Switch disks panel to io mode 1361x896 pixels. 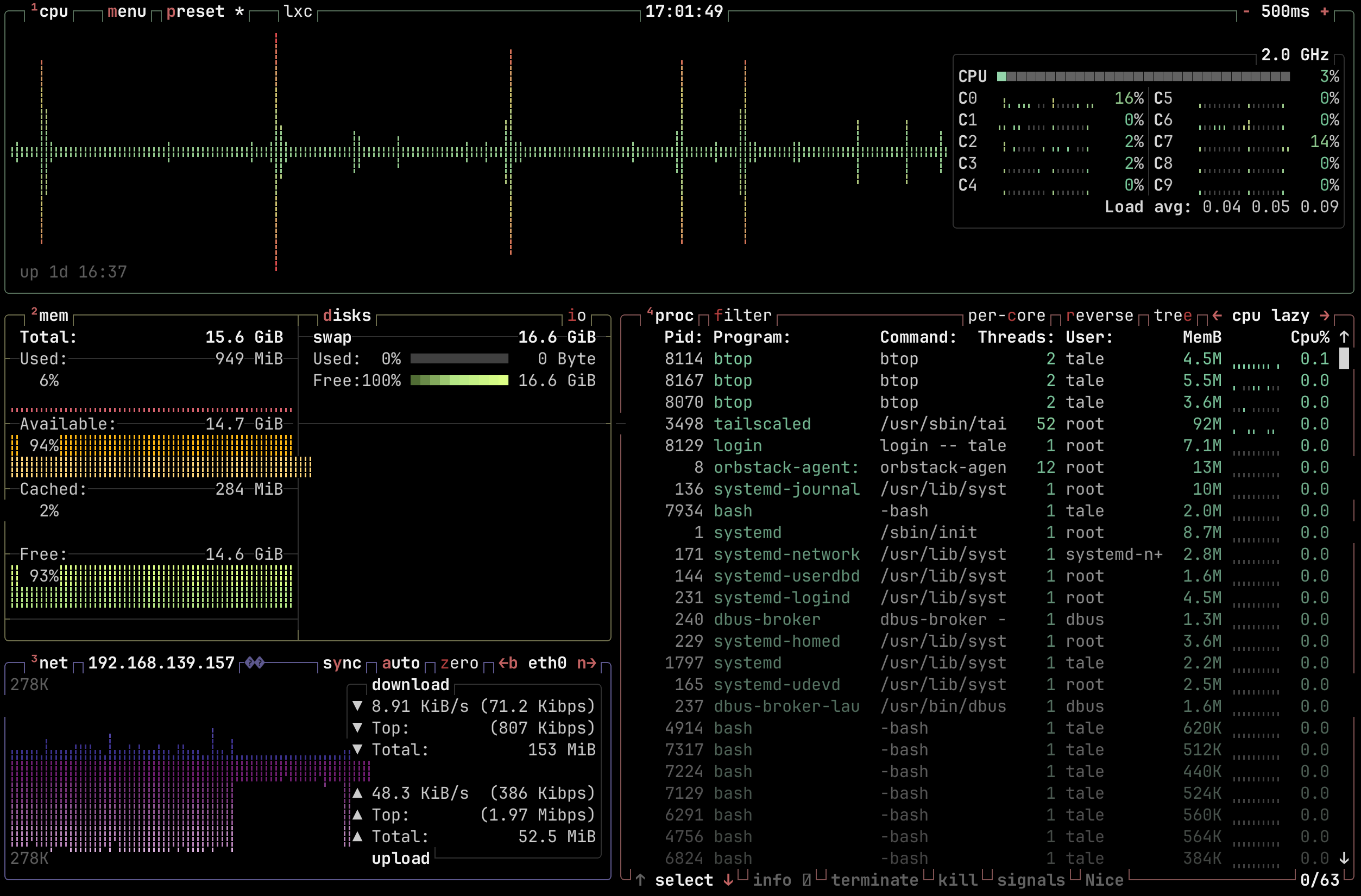[576, 316]
